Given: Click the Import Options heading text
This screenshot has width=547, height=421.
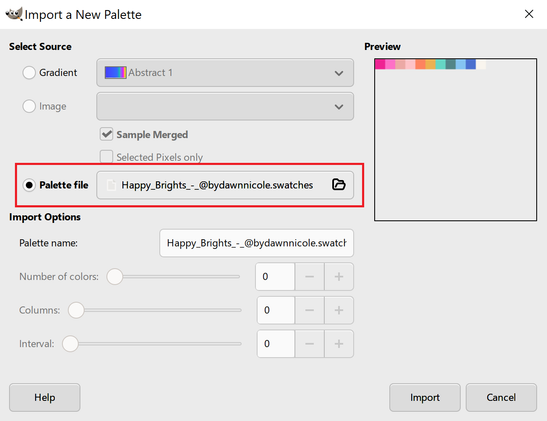Looking at the screenshot, I should pos(45,217).
